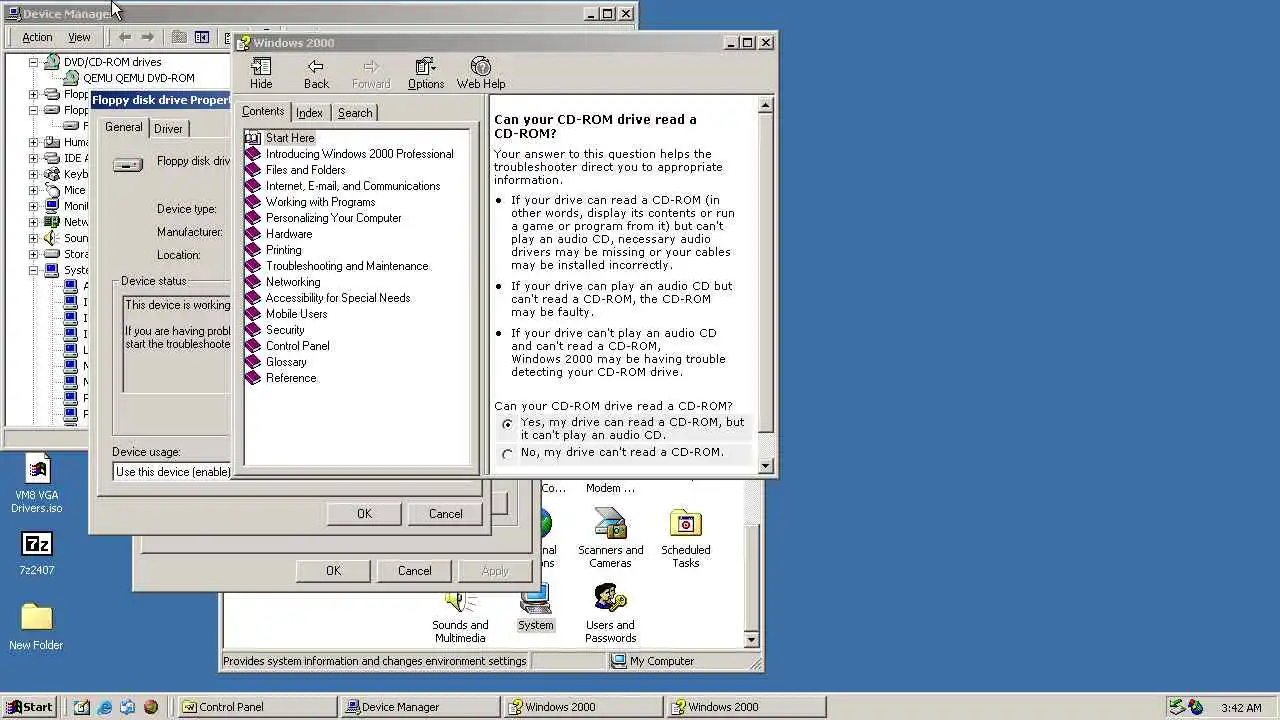1280x720 pixels.
Task: Select the QEMU QEMU DVD-ROM device
Action: tap(138, 78)
